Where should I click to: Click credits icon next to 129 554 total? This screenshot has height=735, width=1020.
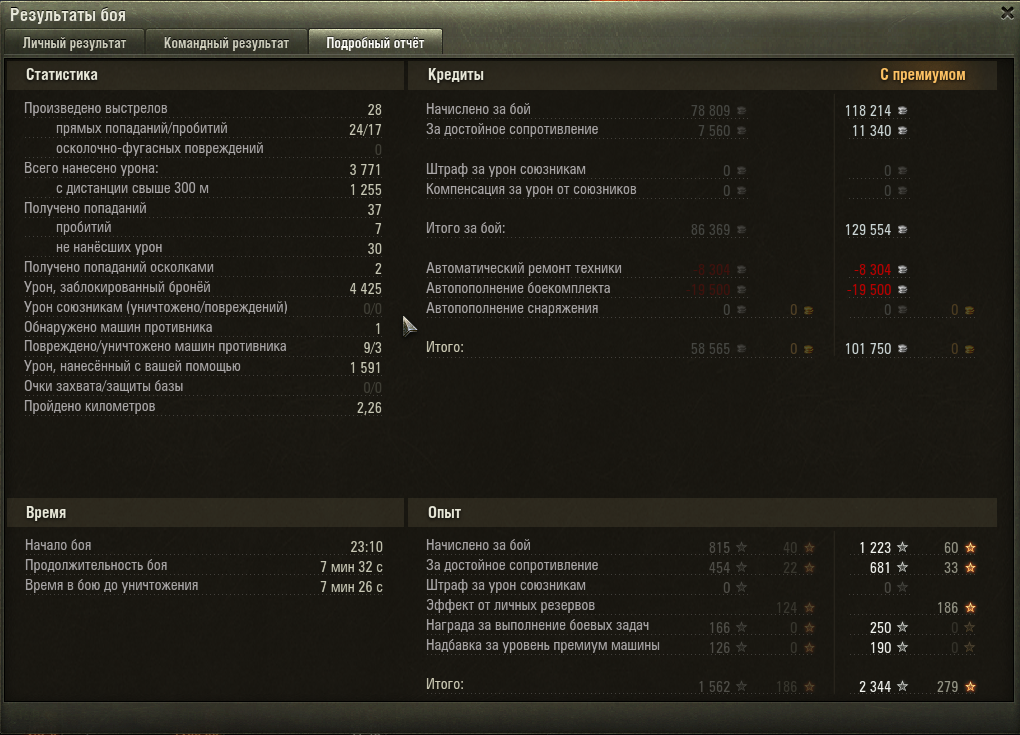click(x=902, y=230)
